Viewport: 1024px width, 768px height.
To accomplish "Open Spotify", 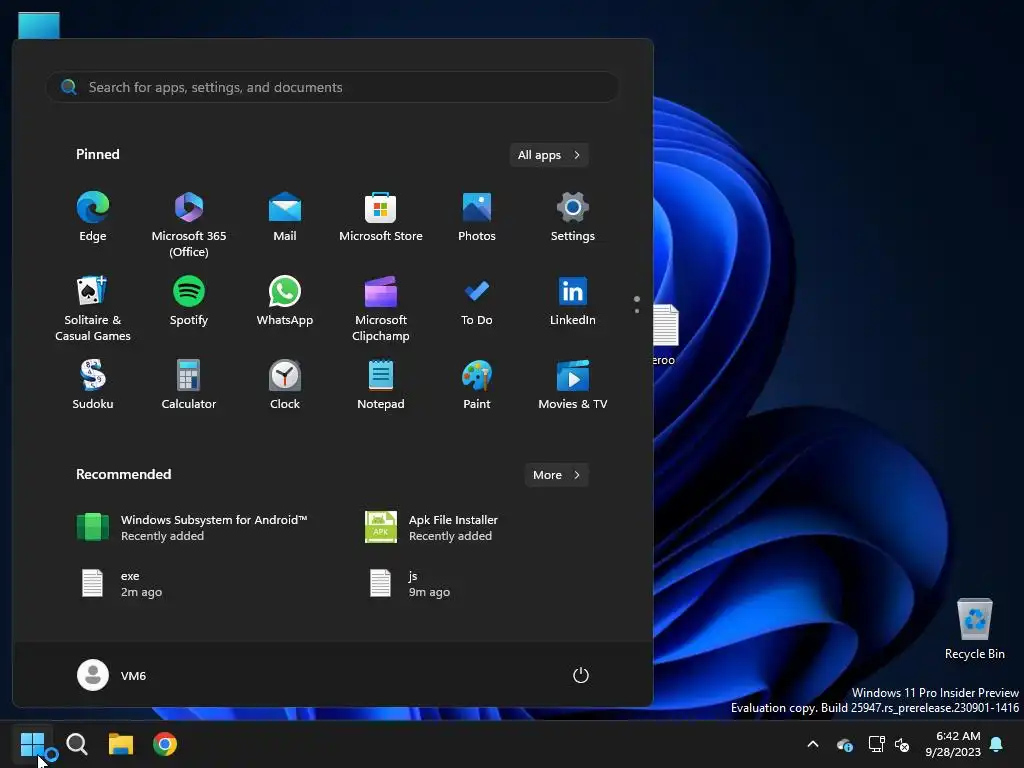I will click(189, 302).
